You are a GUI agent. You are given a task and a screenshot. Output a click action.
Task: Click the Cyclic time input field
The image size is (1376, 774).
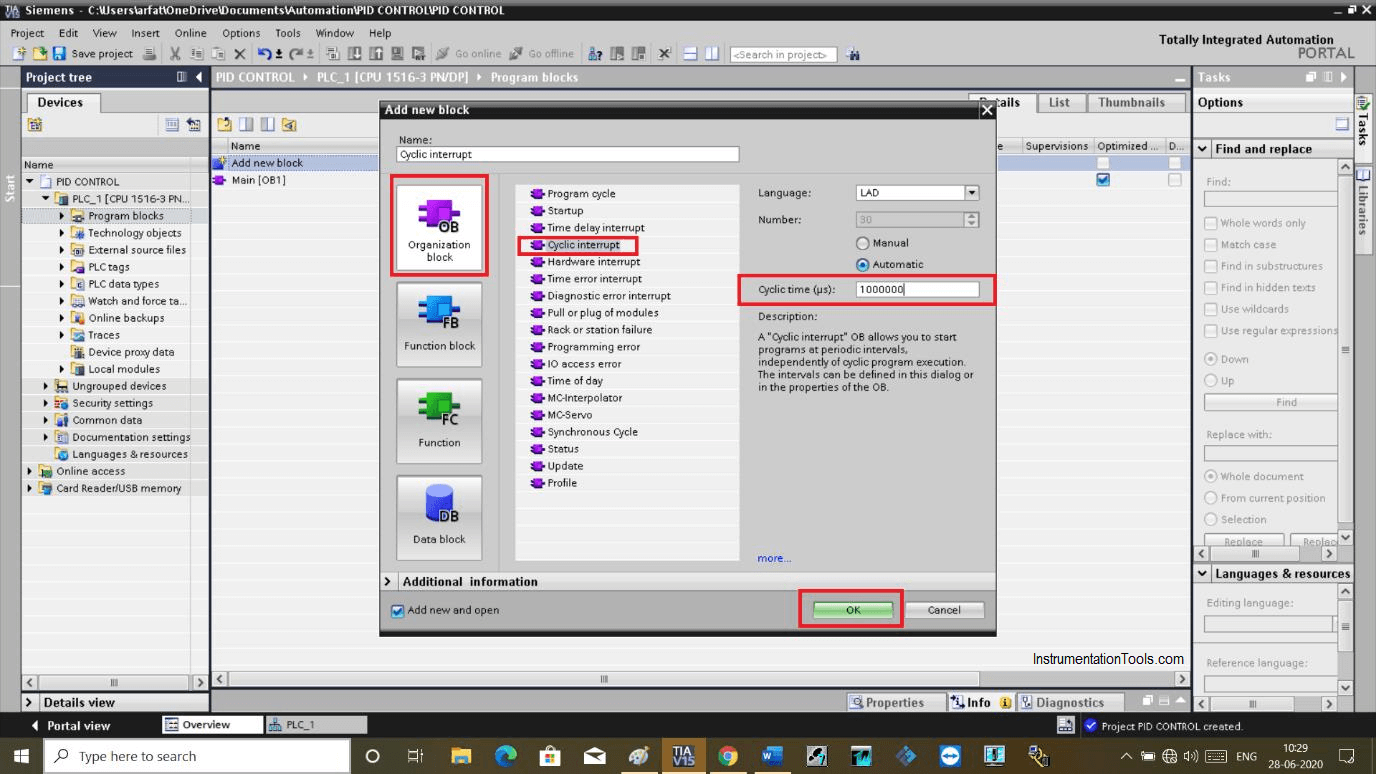point(917,290)
